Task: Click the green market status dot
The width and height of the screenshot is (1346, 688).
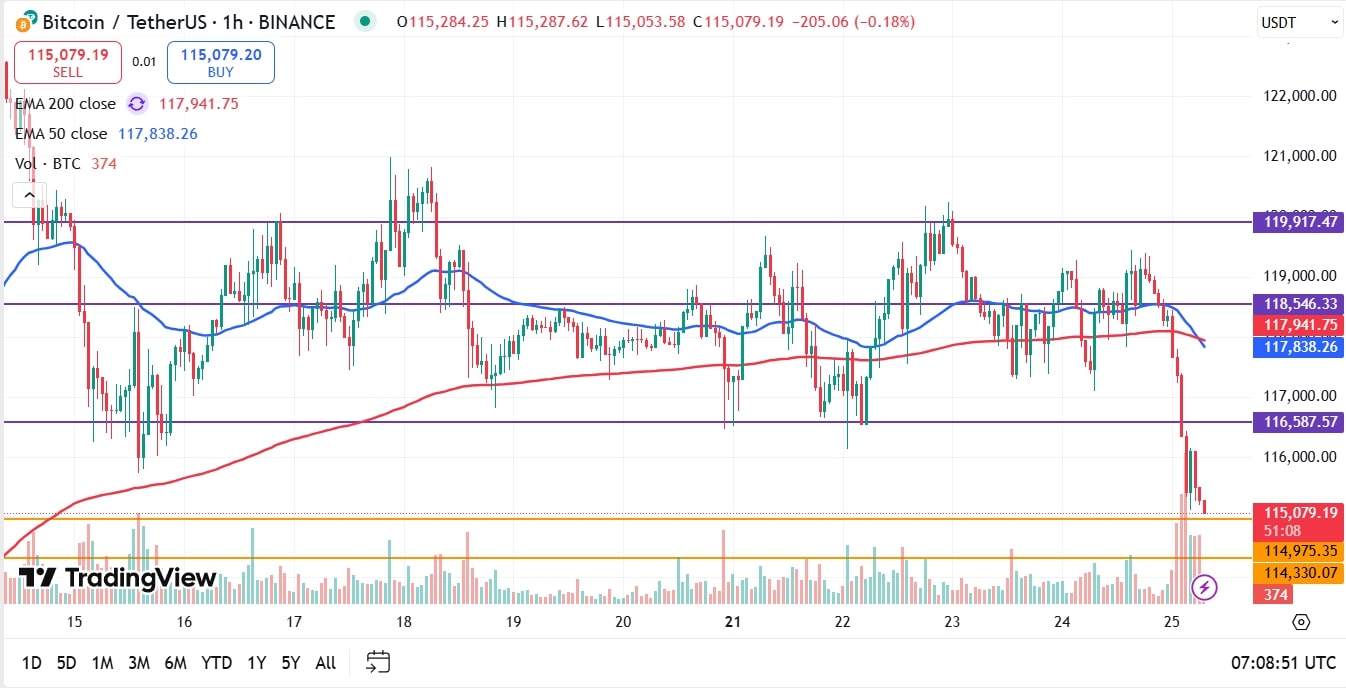Action: coord(366,21)
